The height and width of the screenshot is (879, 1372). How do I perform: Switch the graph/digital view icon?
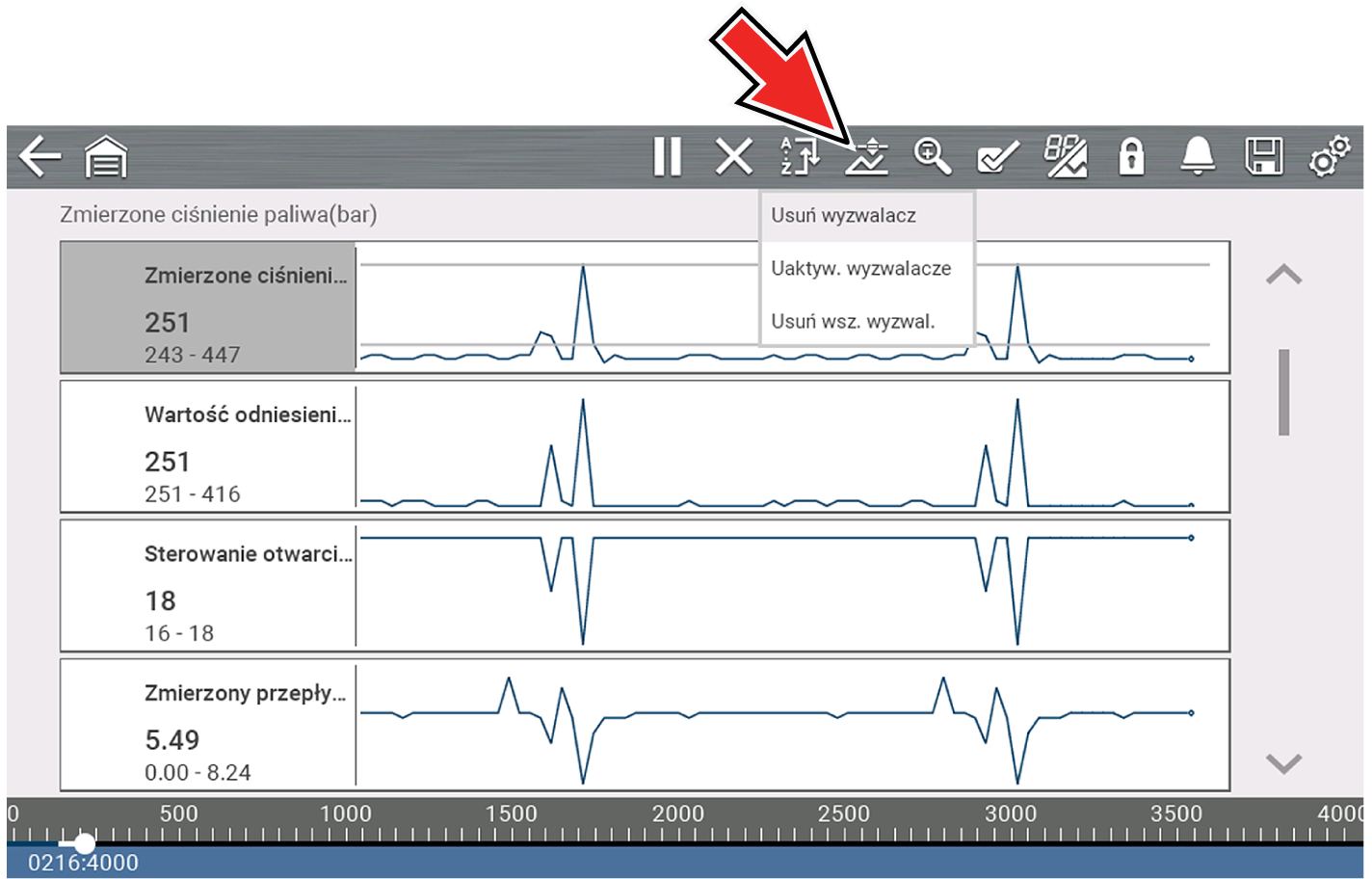1066,156
